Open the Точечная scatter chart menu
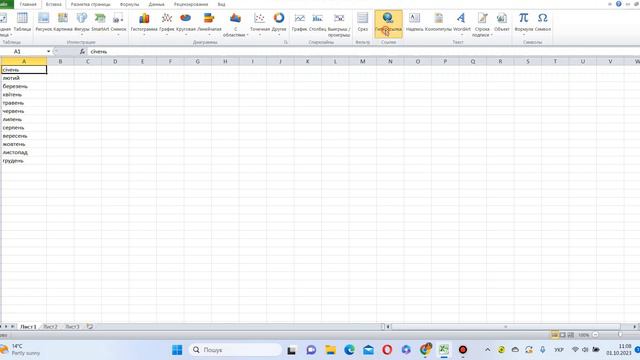This screenshot has height=360, width=640. pyautogui.click(x=260, y=23)
